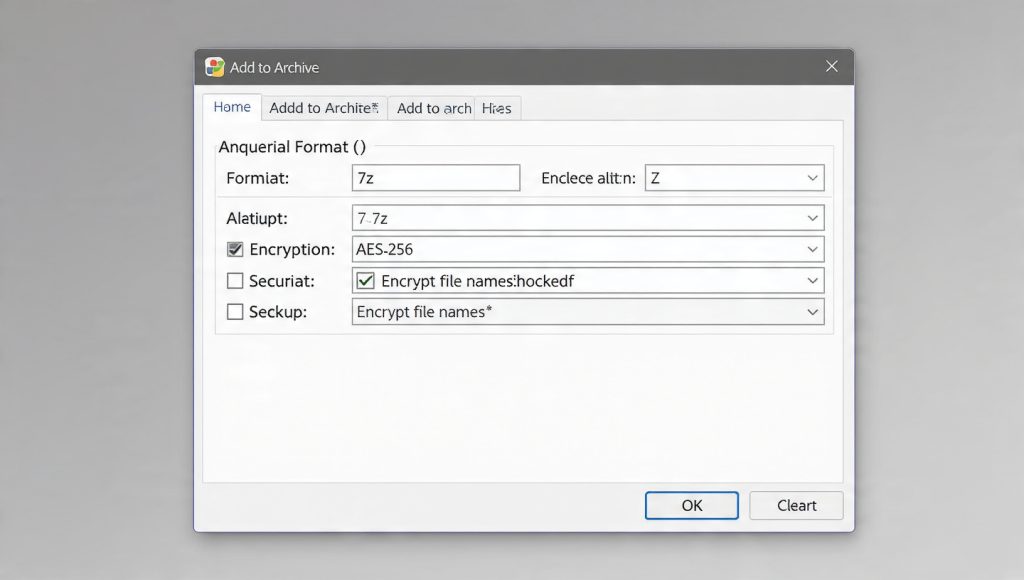
Task: Close the Add to Archive dialog
Action: [831, 66]
